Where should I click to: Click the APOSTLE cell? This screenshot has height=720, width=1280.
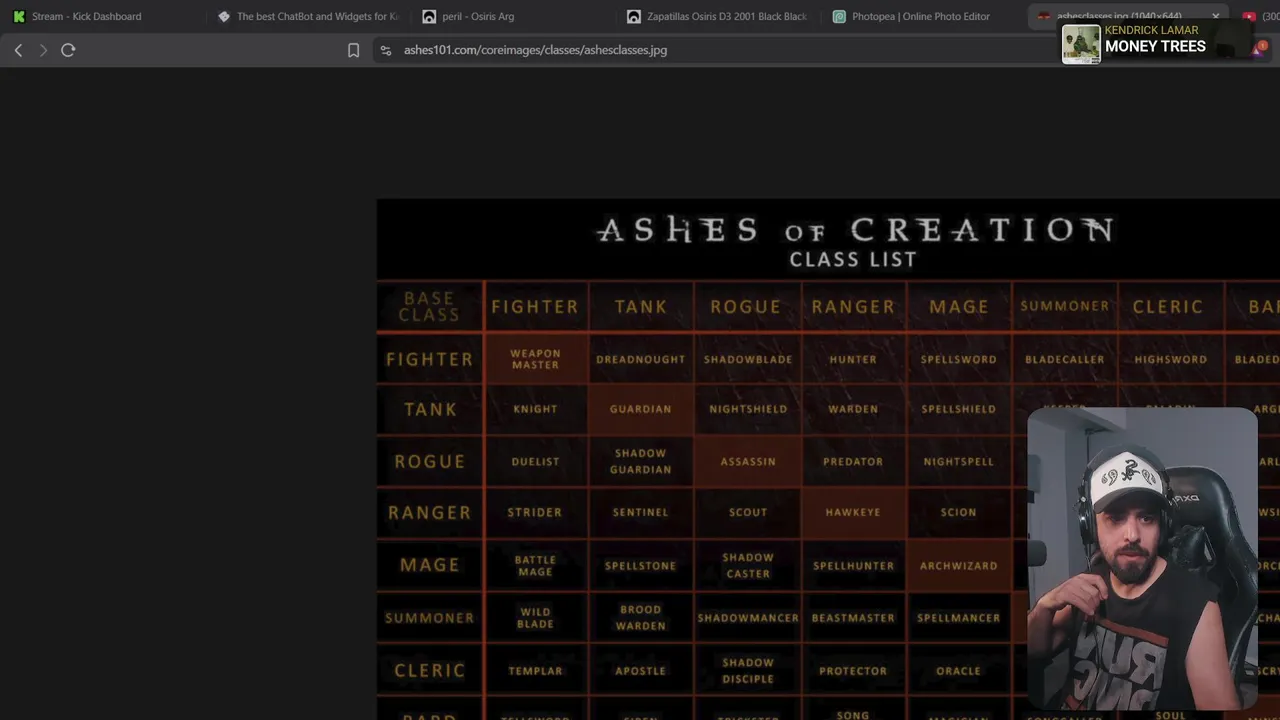point(641,670)
